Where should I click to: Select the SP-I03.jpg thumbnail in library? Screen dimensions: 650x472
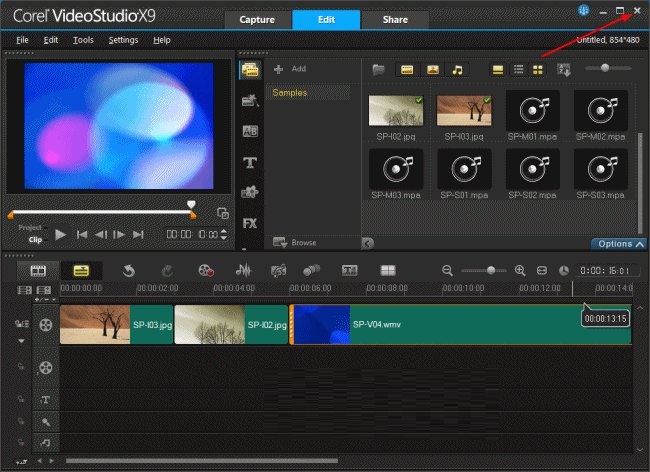pos(464,111)
